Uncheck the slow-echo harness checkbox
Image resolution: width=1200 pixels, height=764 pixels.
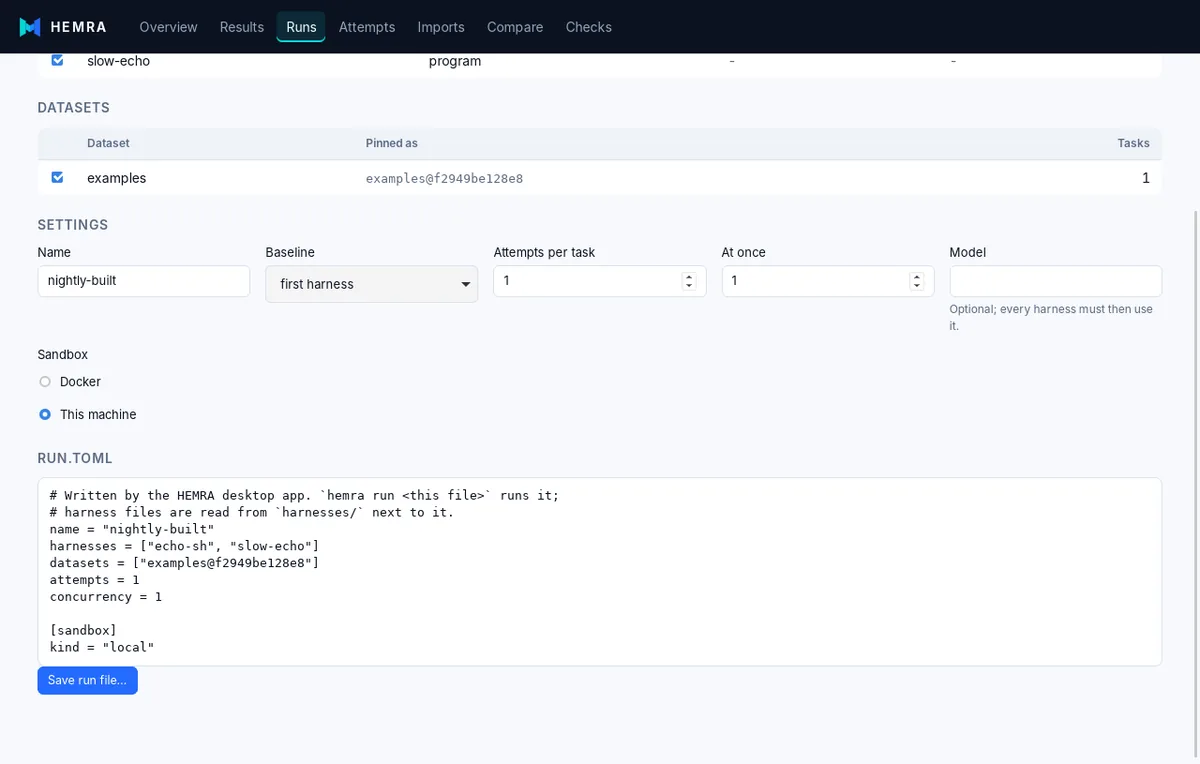[x=57, y=60]
